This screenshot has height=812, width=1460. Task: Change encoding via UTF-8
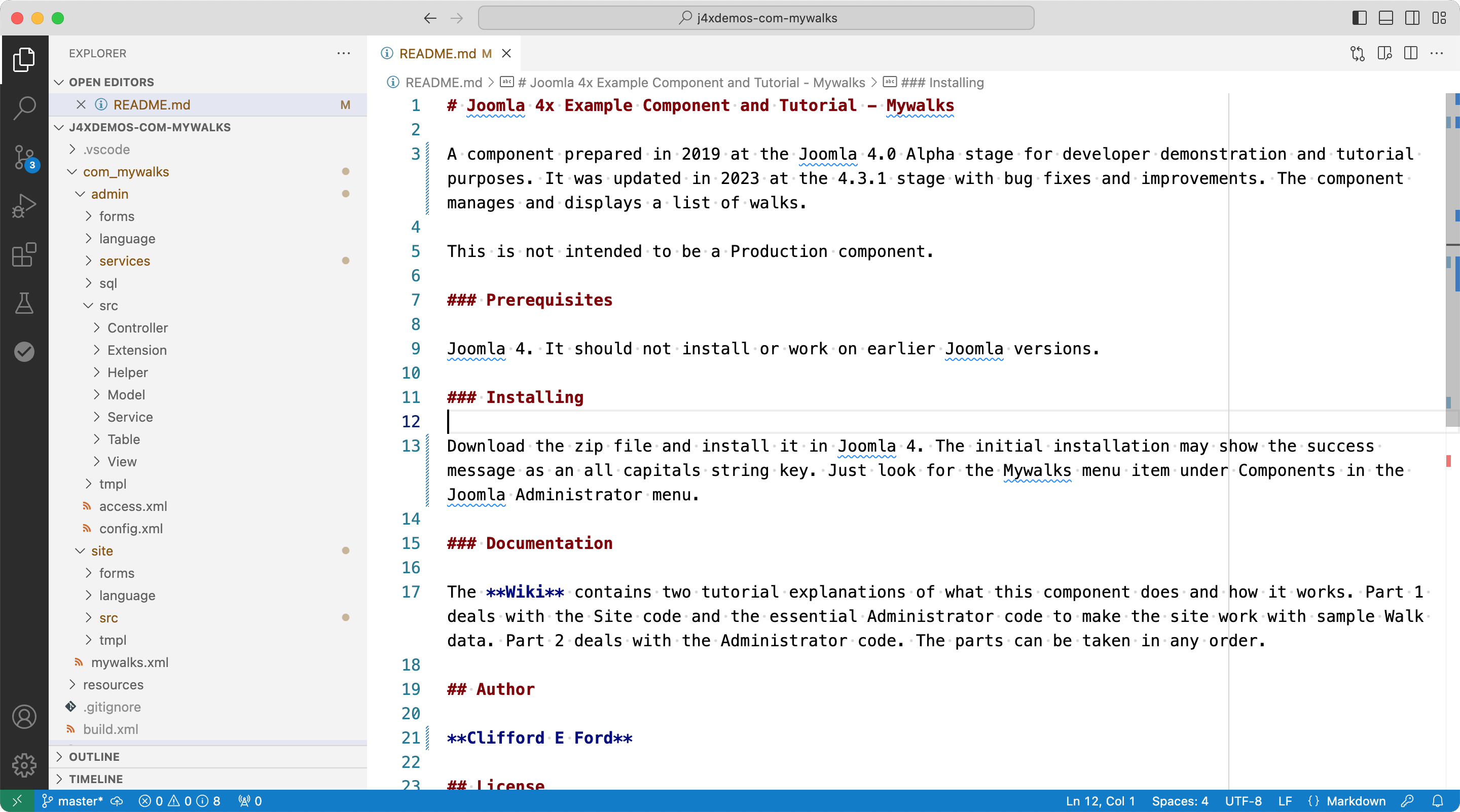1244,801
